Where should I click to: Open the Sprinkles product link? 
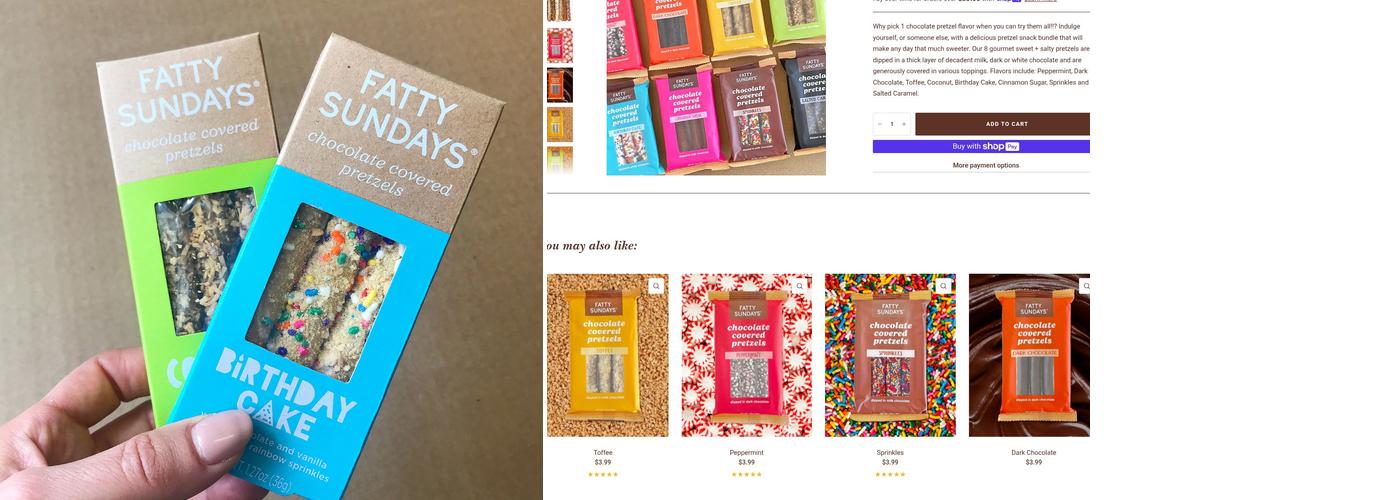890,453
